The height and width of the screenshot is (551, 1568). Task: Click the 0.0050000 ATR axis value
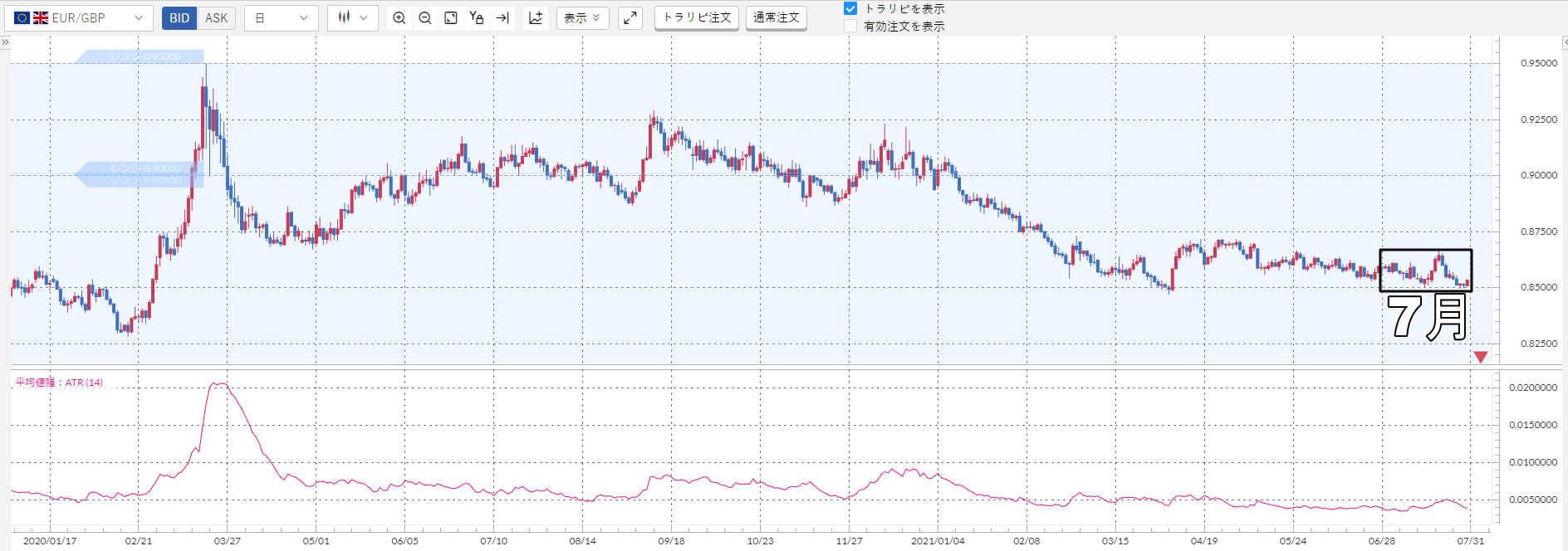tap(1533, 500)
